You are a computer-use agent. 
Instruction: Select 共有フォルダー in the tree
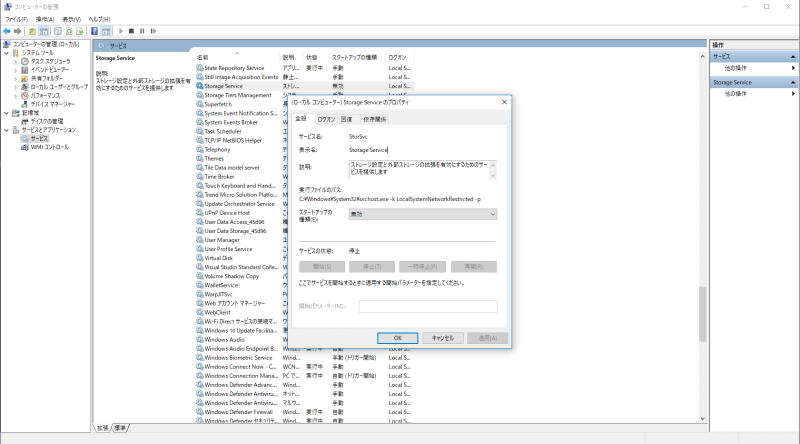coord(47,79)
